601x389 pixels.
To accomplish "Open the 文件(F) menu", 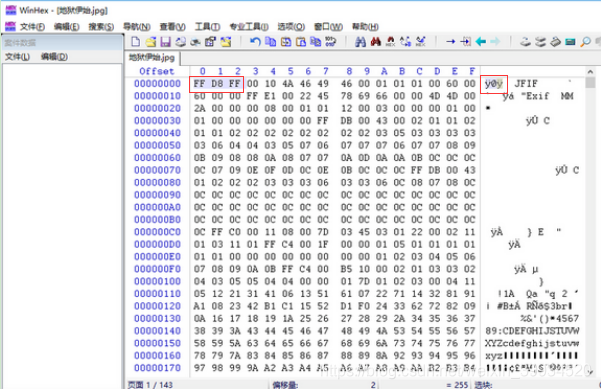I will (x=32, y=26).
